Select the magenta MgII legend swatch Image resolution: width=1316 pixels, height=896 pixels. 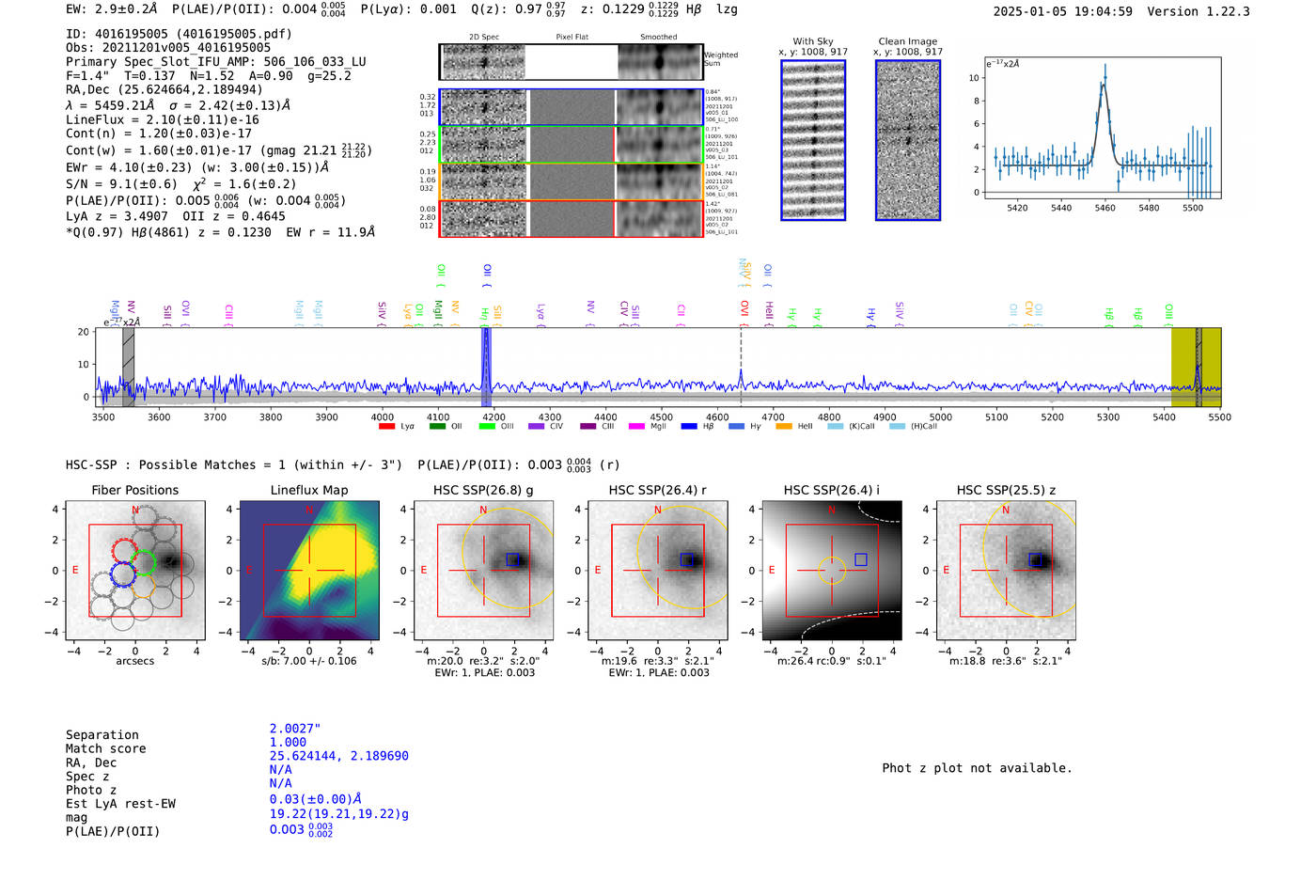(636, 426)
